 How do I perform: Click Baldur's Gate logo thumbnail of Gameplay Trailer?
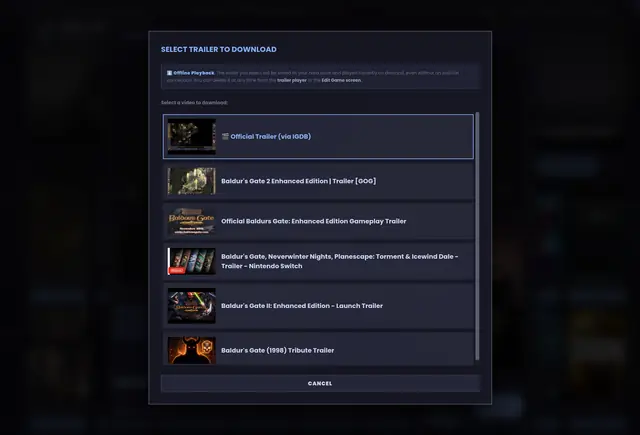click(x=191, y=221)
